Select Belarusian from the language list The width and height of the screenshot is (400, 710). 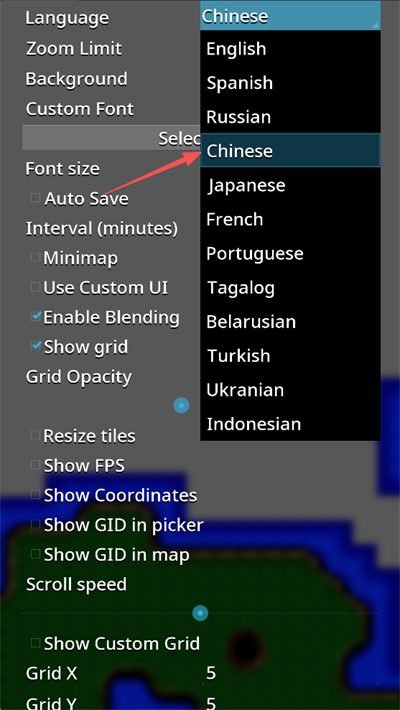pyautogui.click(x=290, y=321)
